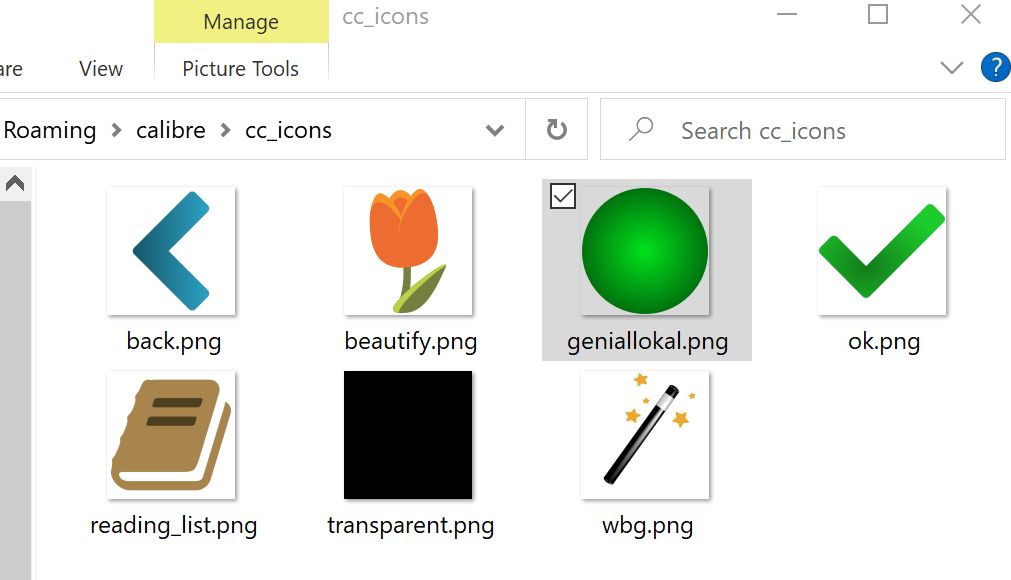The height and width of the screenshot is (580, 1011).
Task: Select the back.png chevron icon
Action: (171, 251)
